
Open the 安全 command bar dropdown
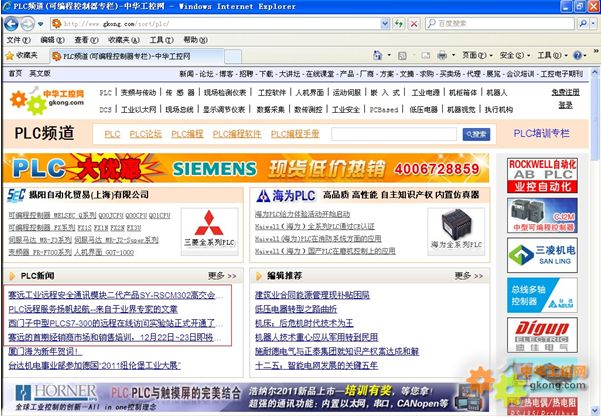click(514, 56)
